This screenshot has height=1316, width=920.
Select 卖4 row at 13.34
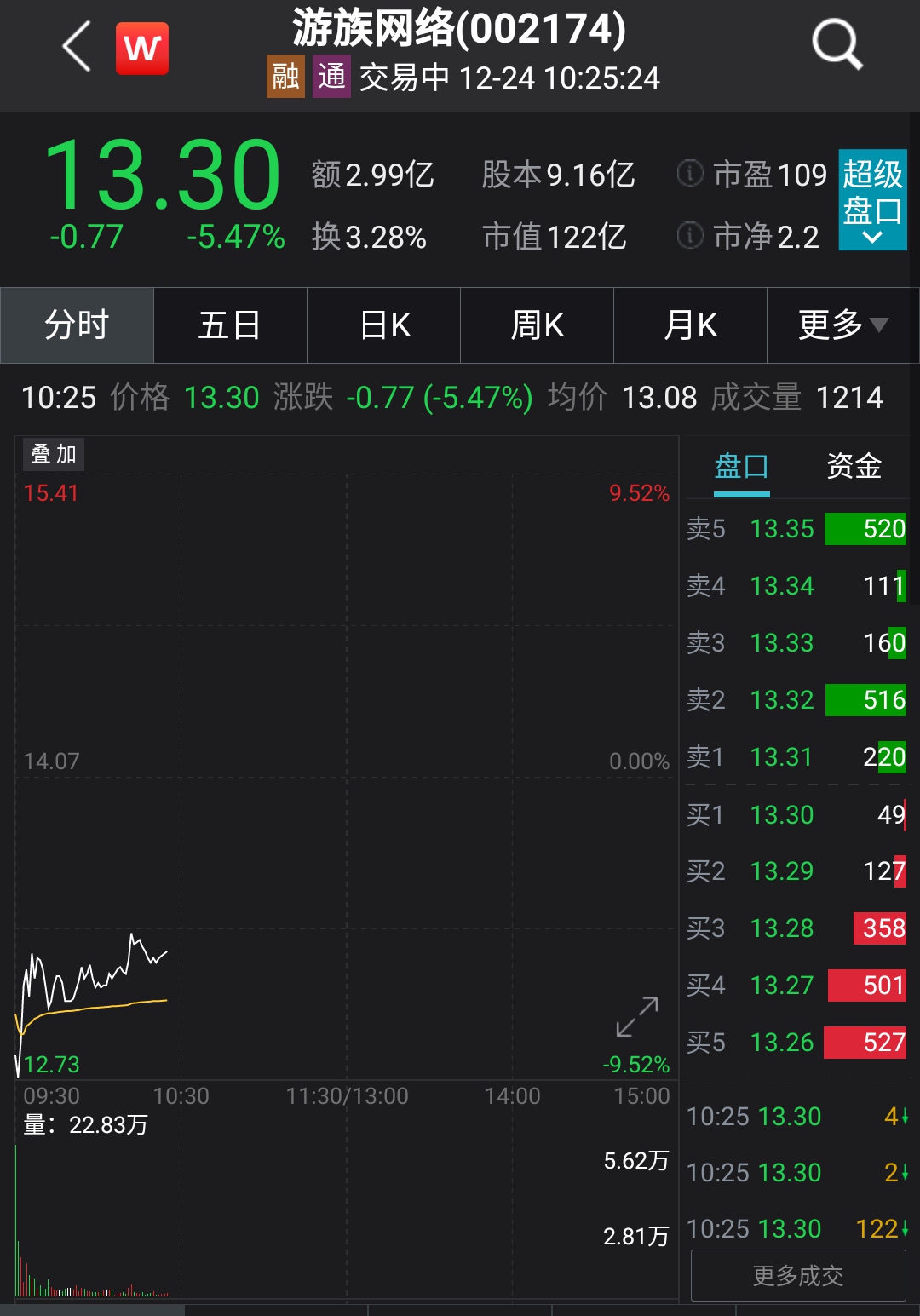click(x=796, y=586)
